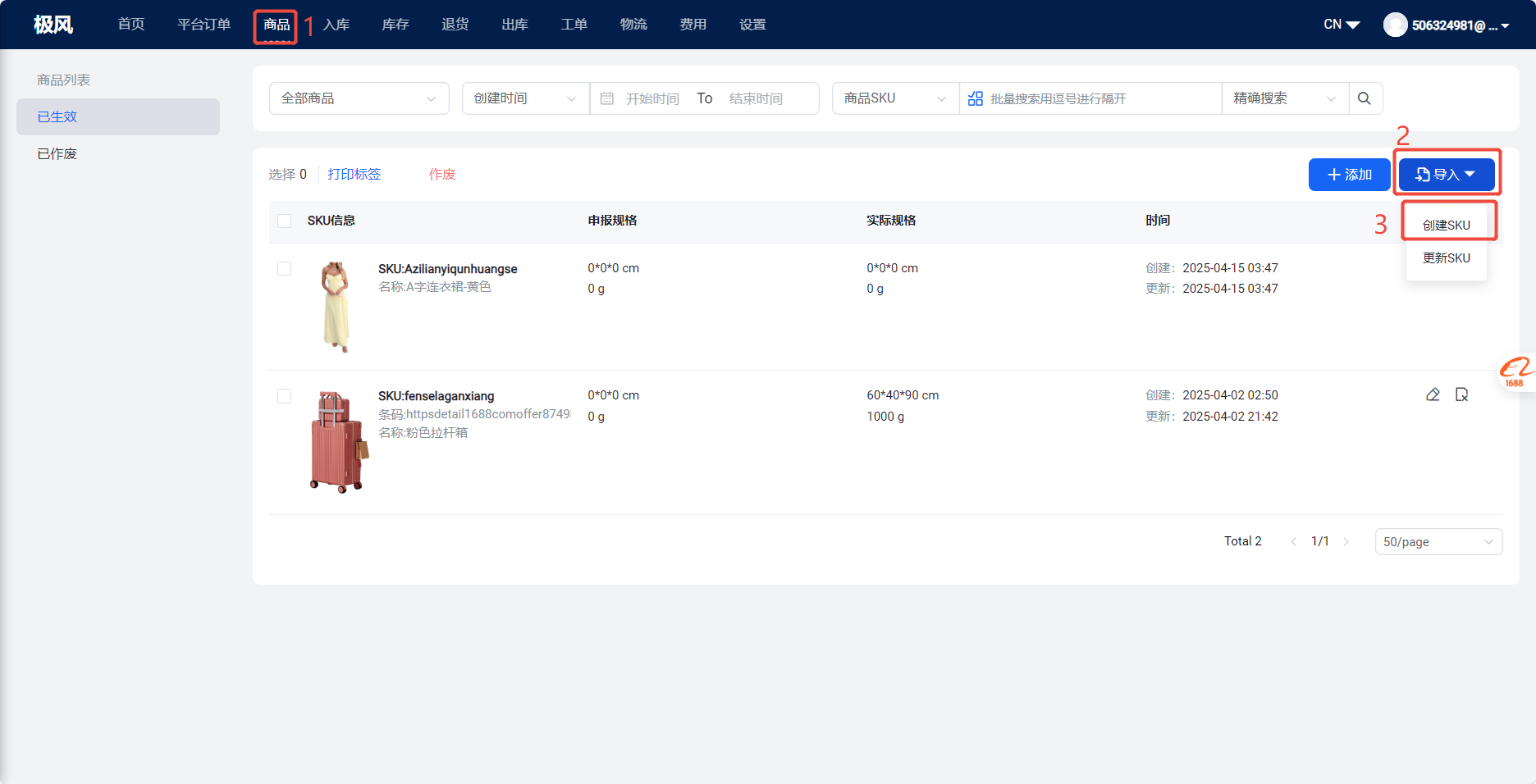Screen dimensions: 1536x784
Task: Open the 1688 floating widget
Action: click(x=1516, y=372)
